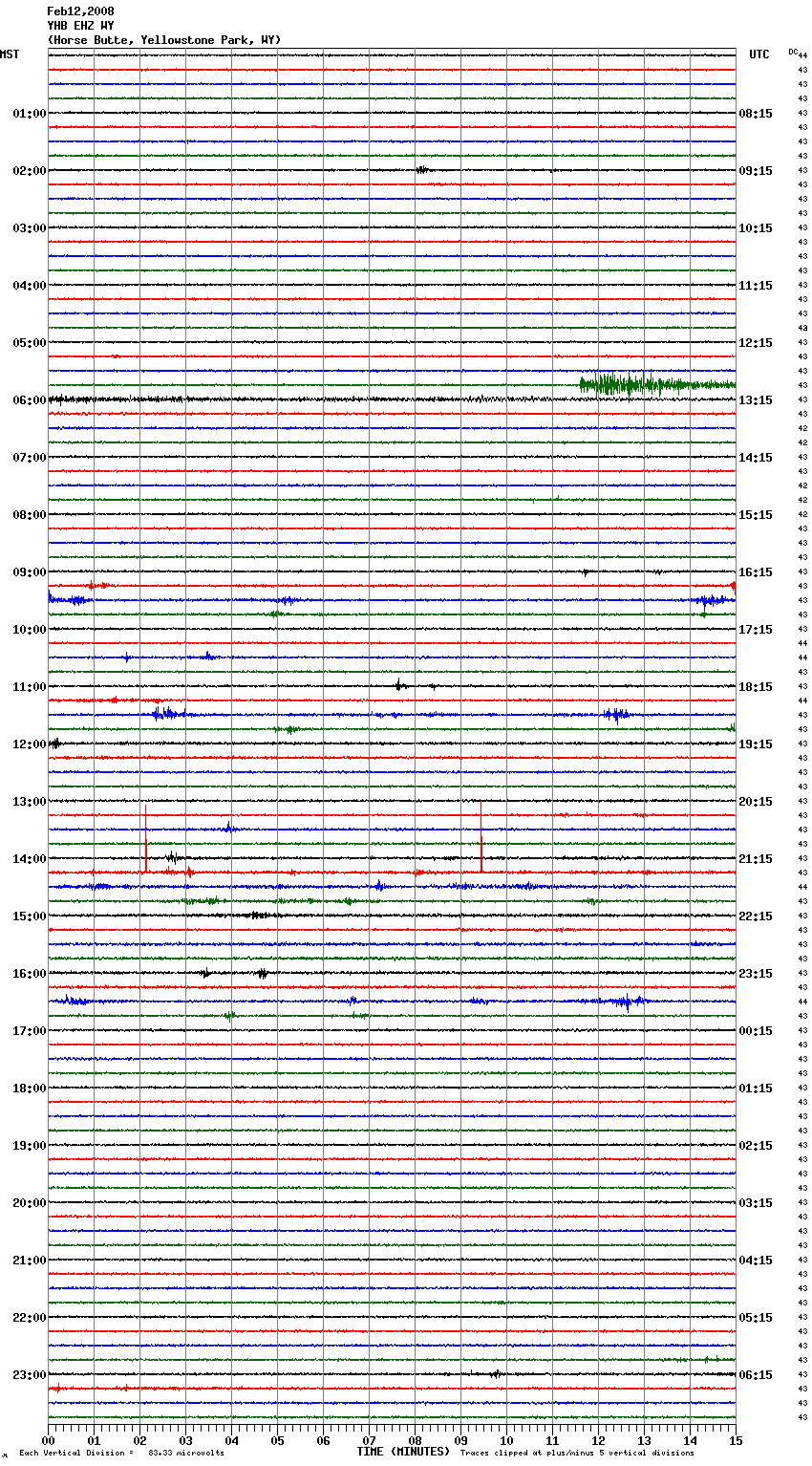Viewport: 812px width, 1466px height.
Task: Click the 00 minute tick on bottom axis
Action: (x=49, y=1441)
